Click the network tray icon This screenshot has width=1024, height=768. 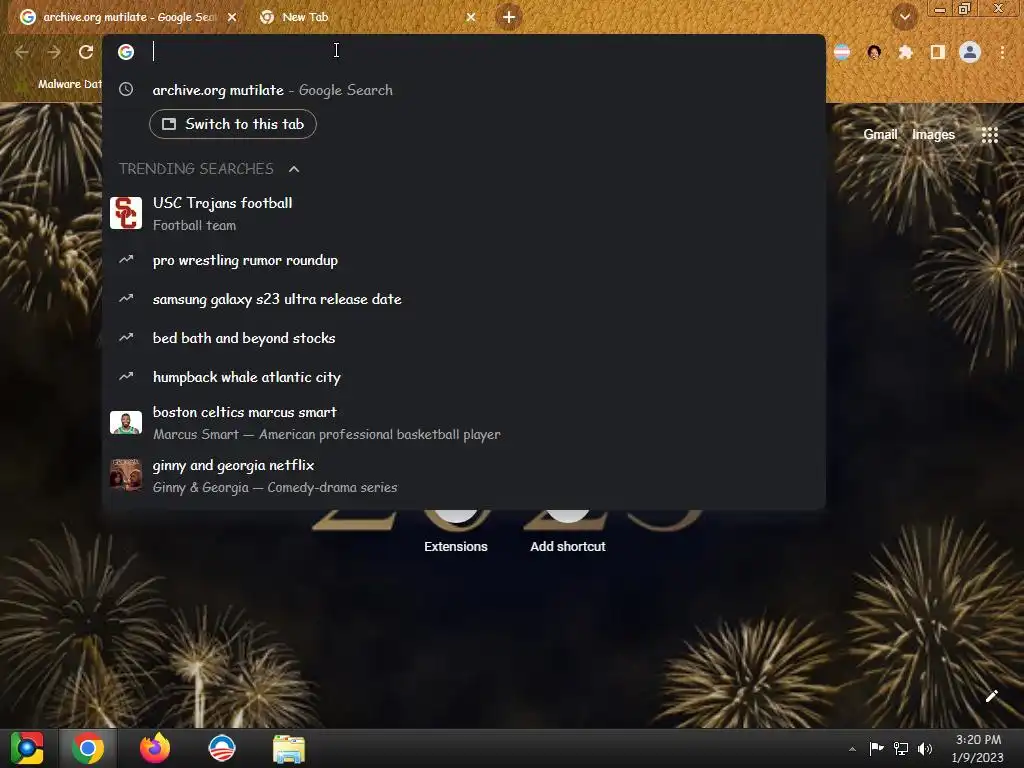click(x=901, y=749)
